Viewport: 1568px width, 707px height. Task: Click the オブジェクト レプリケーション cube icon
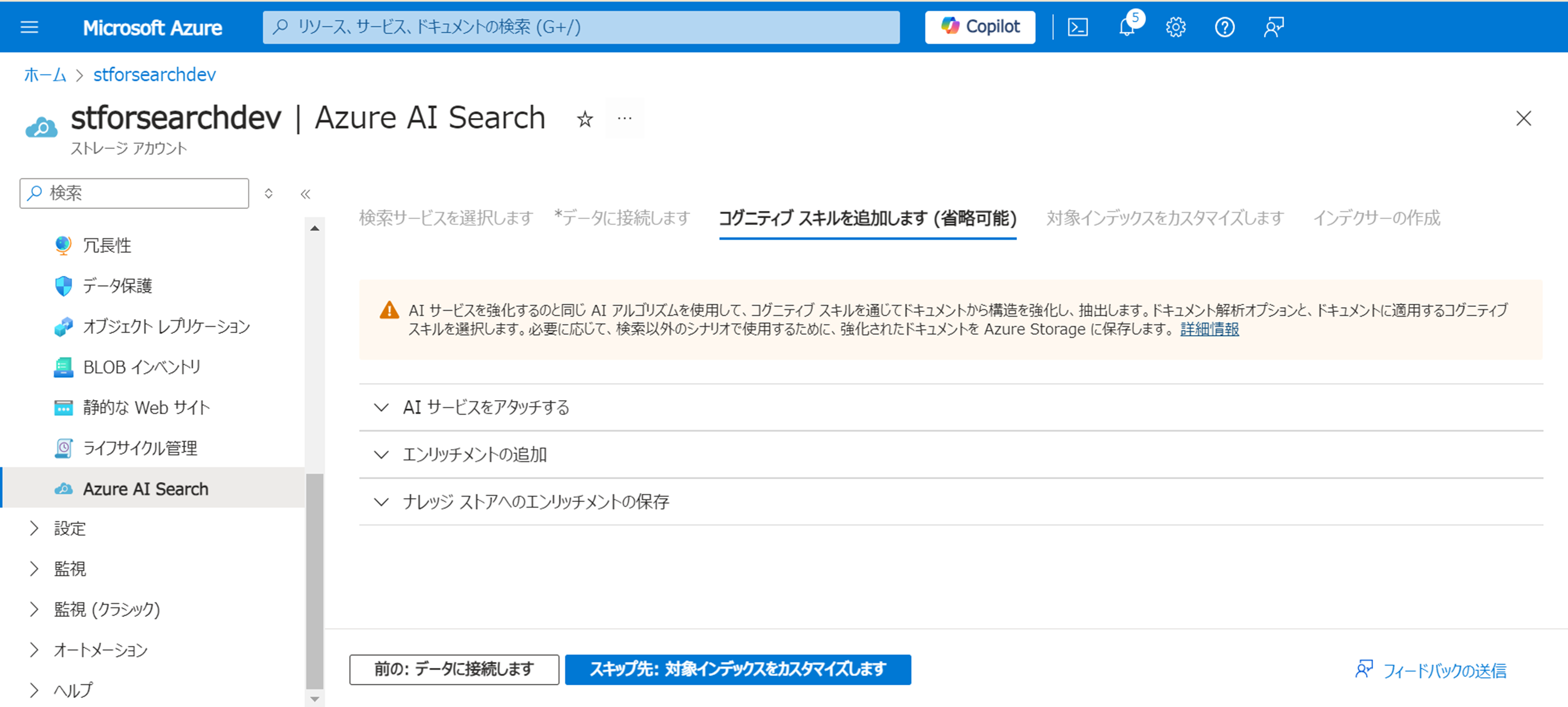click(x=64, y=326)
